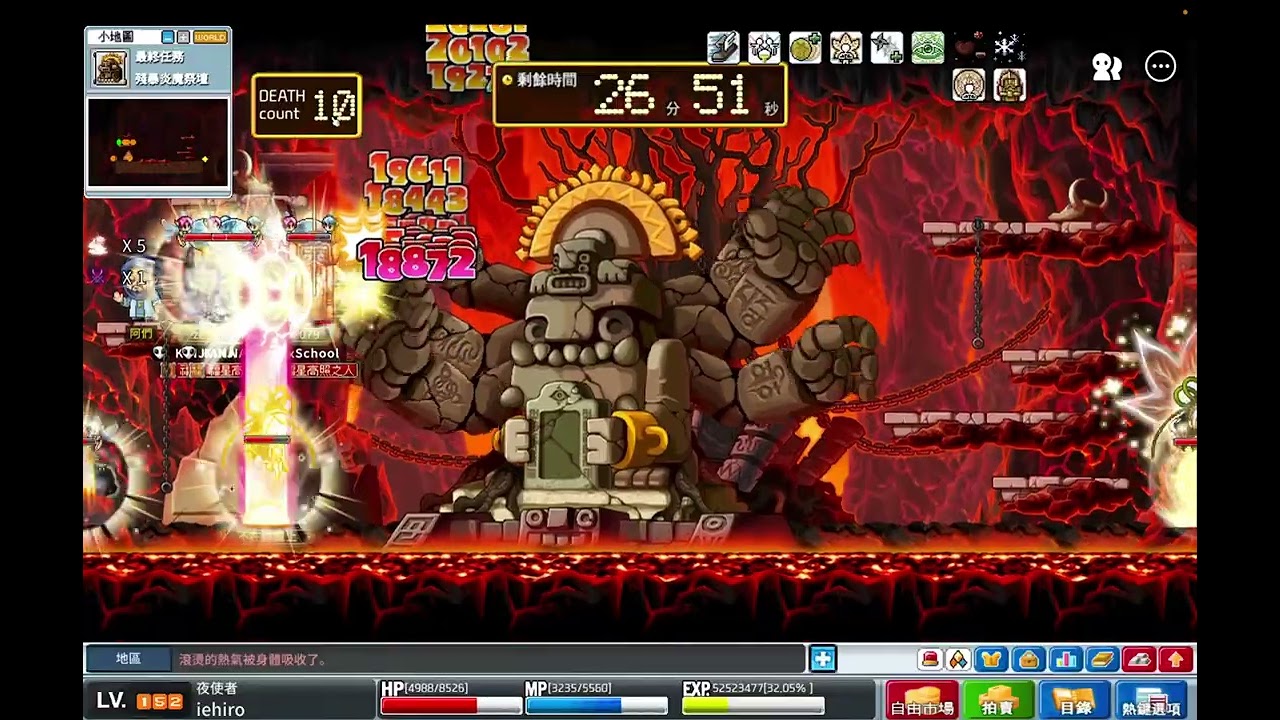This screenshot has width=1280, height=720.
Task: Open the 自由市場 free market
Action: point(922,700)
